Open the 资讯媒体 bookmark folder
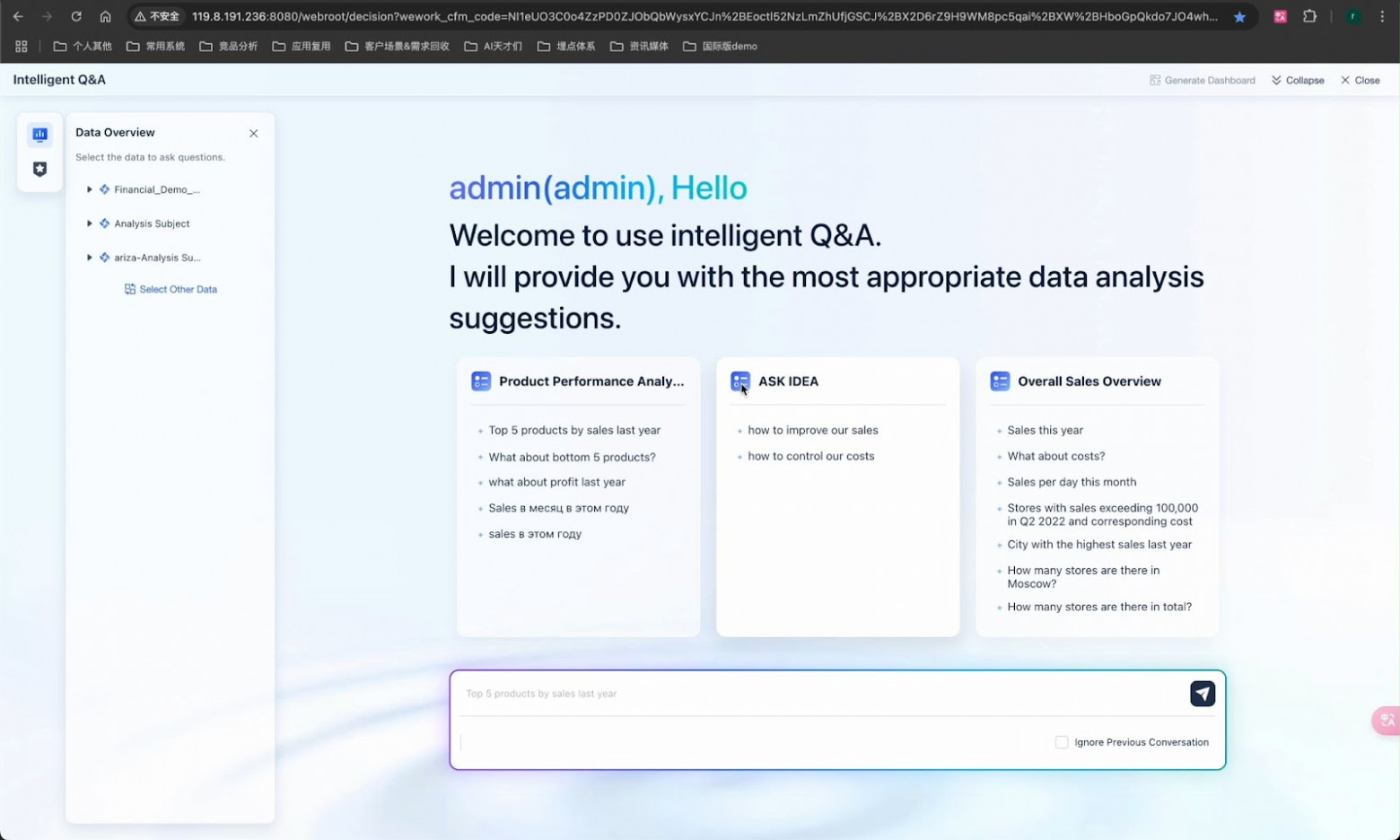This screenshot has height=840, width=1400. 639,47
